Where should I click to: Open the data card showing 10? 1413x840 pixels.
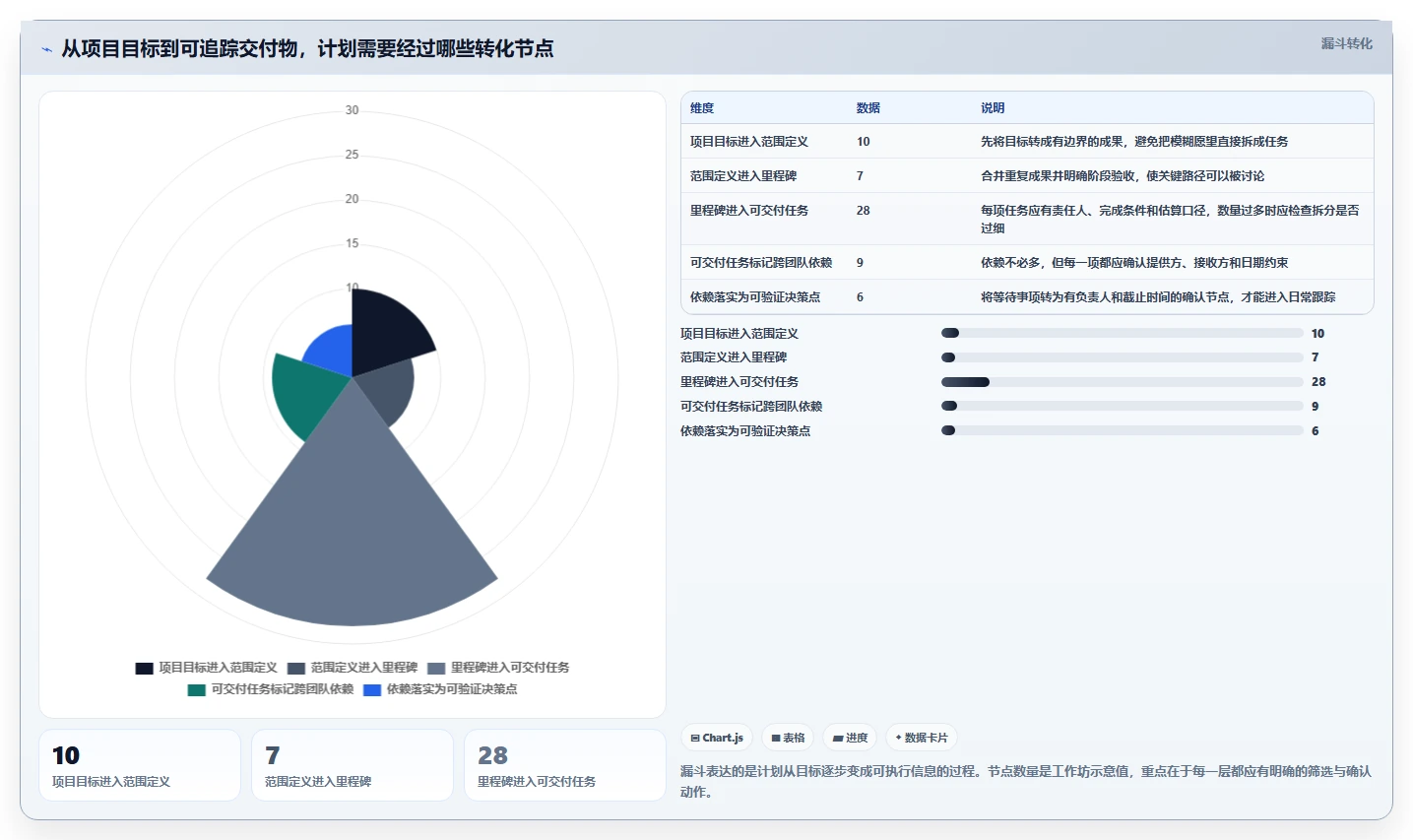[140, 765]
